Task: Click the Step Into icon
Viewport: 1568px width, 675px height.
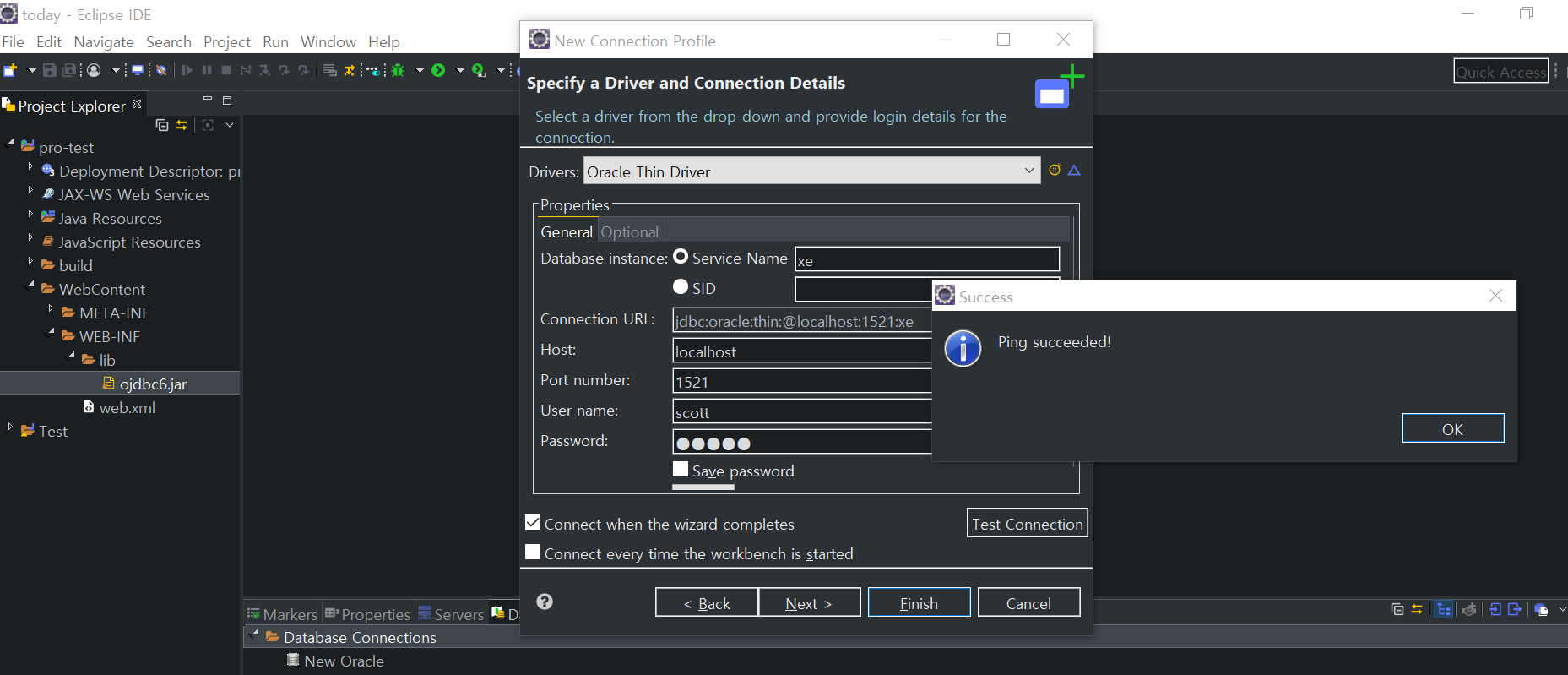Action: click(x=264, y=71)
